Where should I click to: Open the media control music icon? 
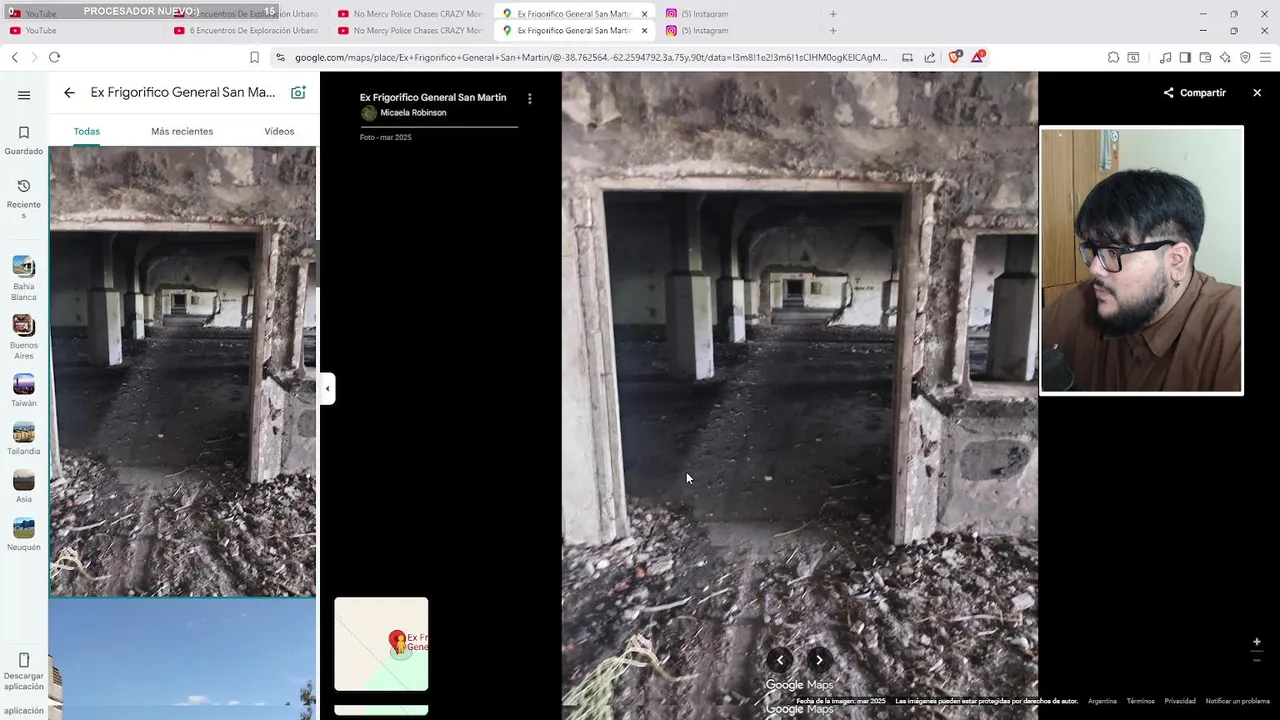[1165, 57]
